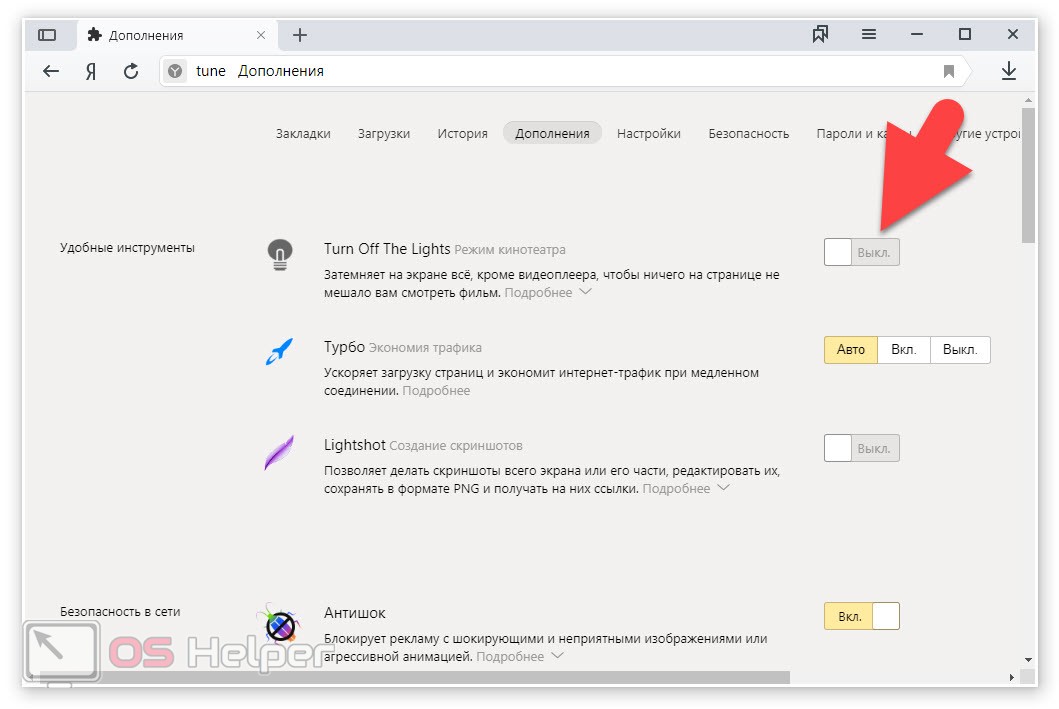Click the Lightshot feather icon

point(279,452)
